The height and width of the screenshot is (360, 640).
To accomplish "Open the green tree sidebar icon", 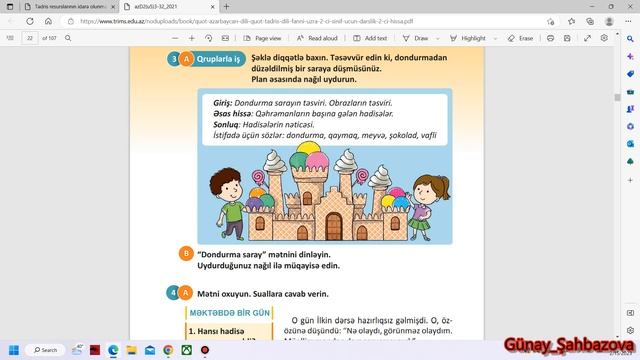I will (630, 162).
